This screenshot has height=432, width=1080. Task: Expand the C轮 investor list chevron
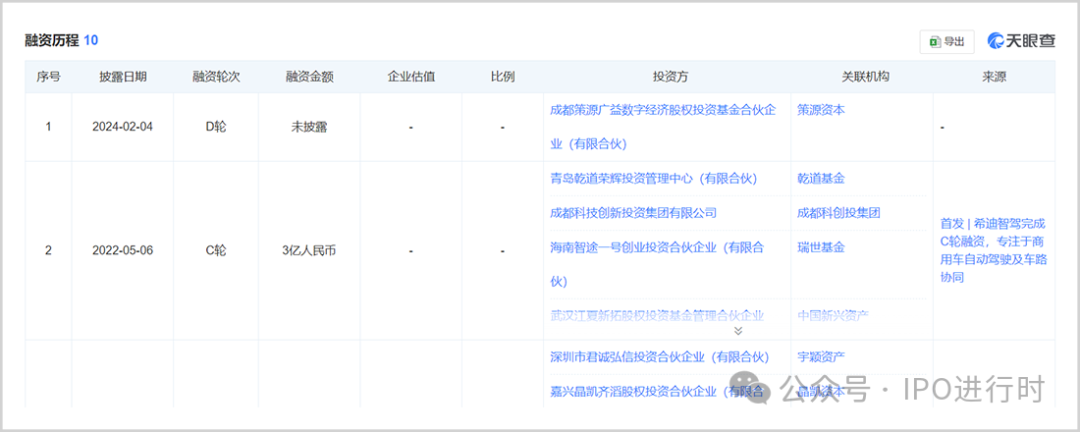(738, 331)
